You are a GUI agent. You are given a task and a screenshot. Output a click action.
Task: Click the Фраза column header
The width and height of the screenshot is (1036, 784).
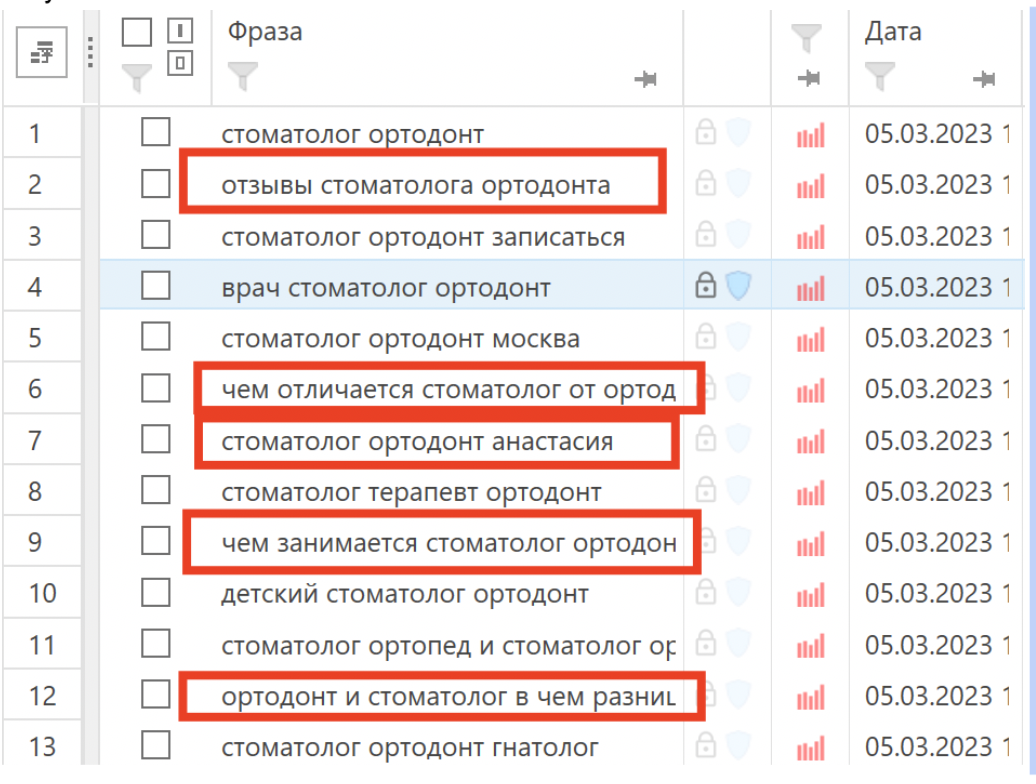[x=265, y=32]
